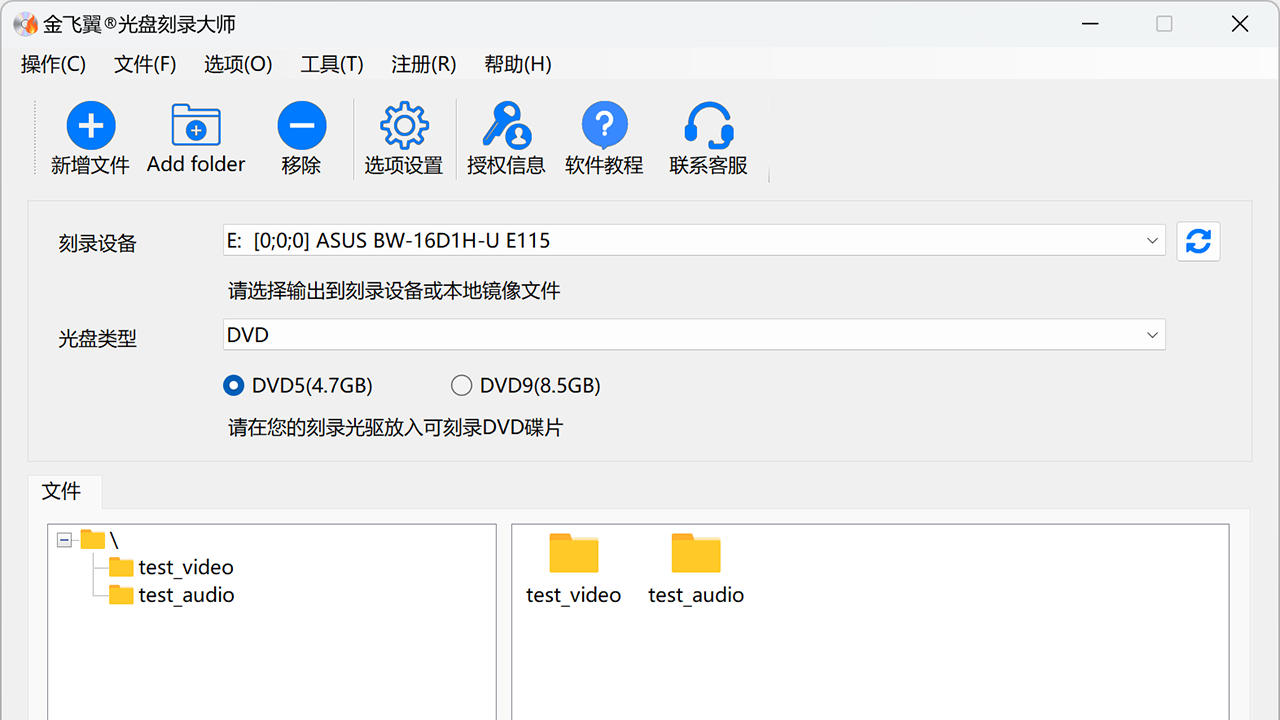Click the Add folder toolbar icon
The height and width of the screenshot is (720, 1280).
coord(196,127)
